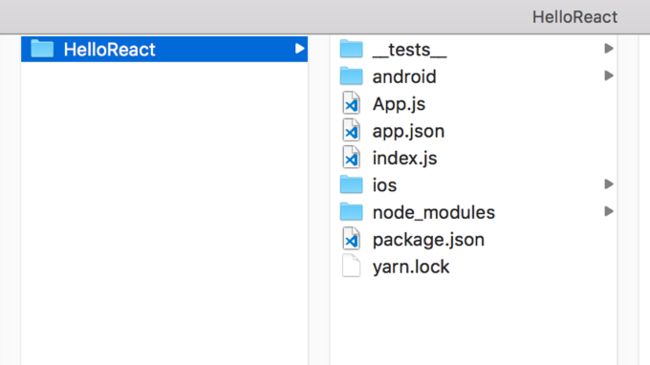The image size is (650, 365).
Task: Click the android folder icon
Action: click(351, 76)
